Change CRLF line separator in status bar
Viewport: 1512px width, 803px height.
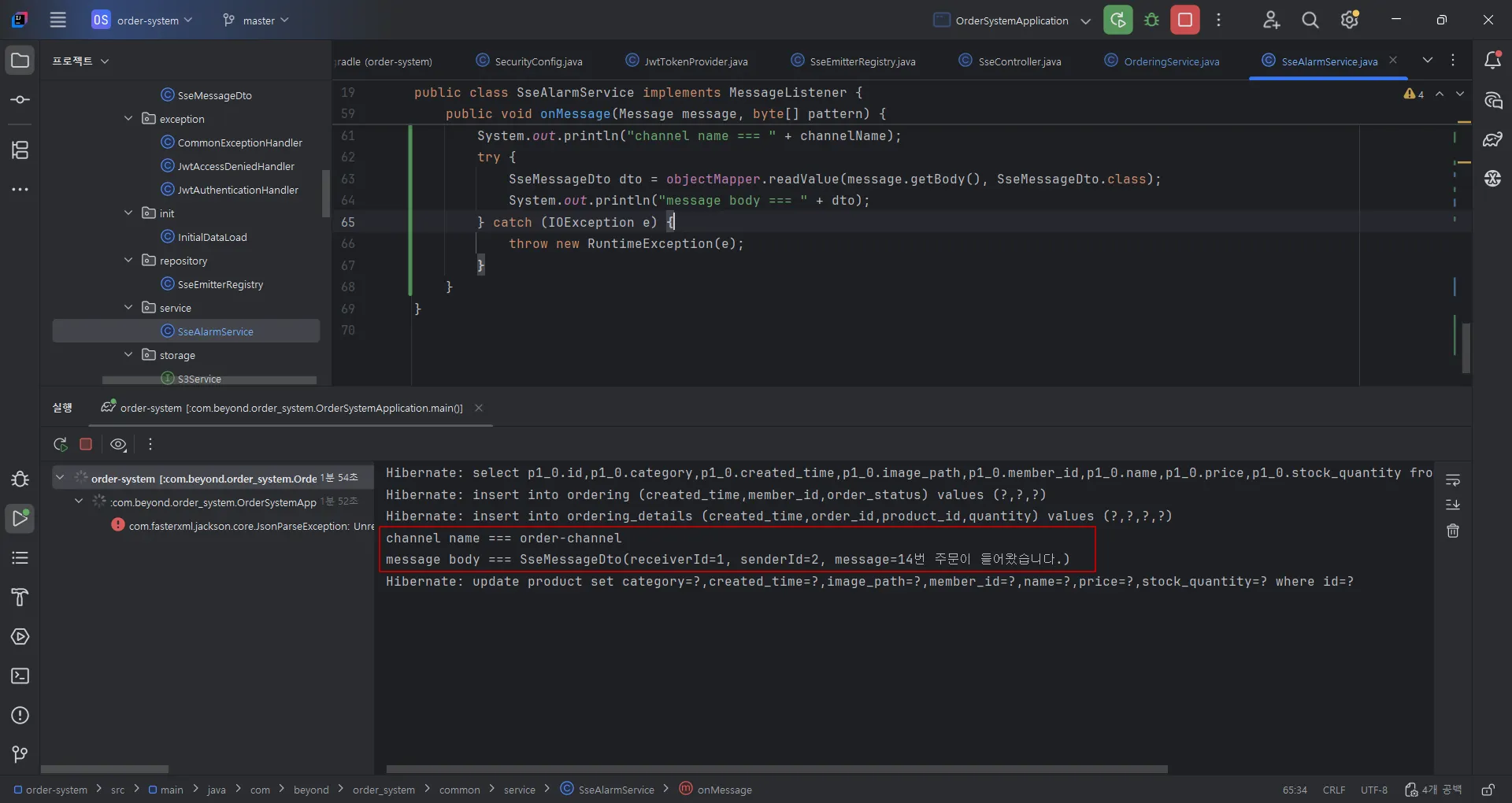[1334, 790]
